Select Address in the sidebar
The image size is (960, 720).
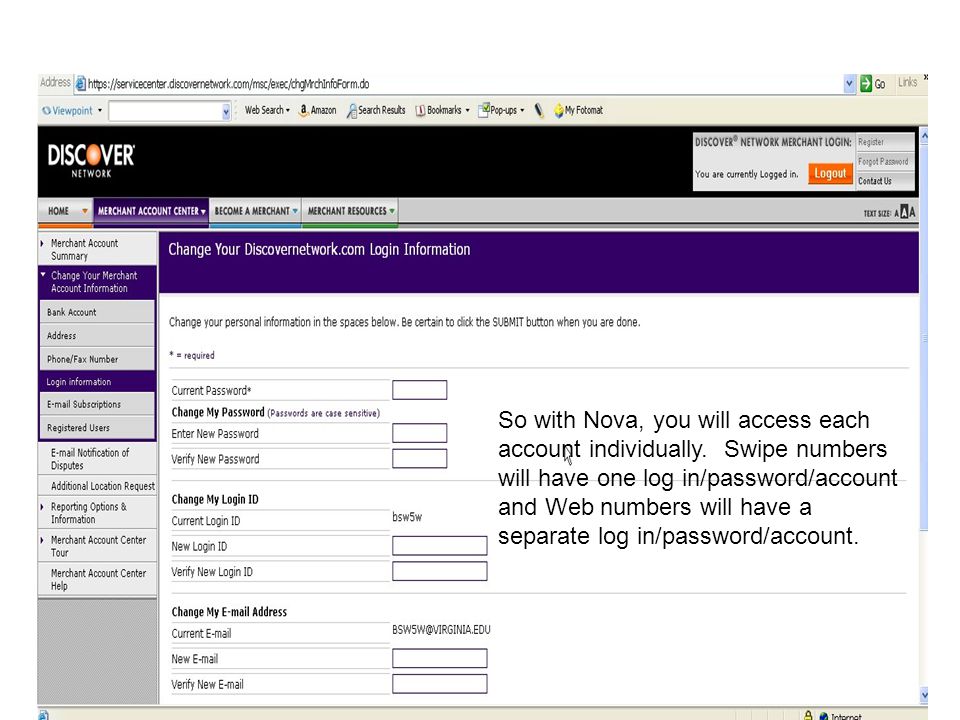coord(97,336)
